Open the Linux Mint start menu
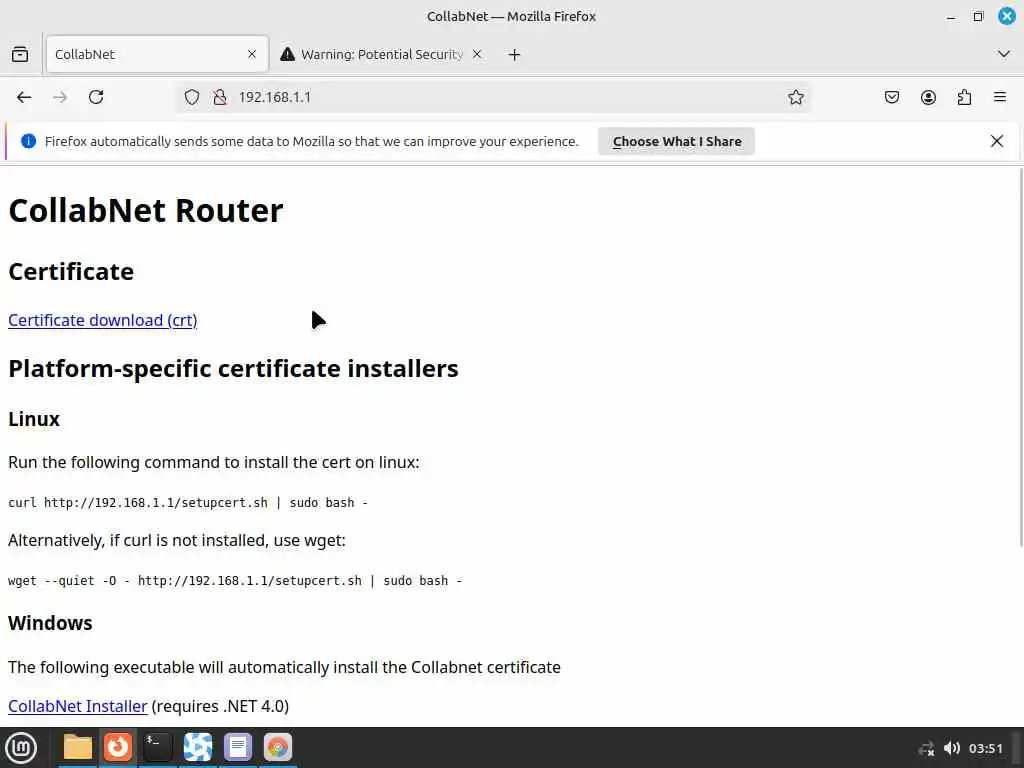The width and height of the screenshot is (1024, 768). (x=21, y=748)
